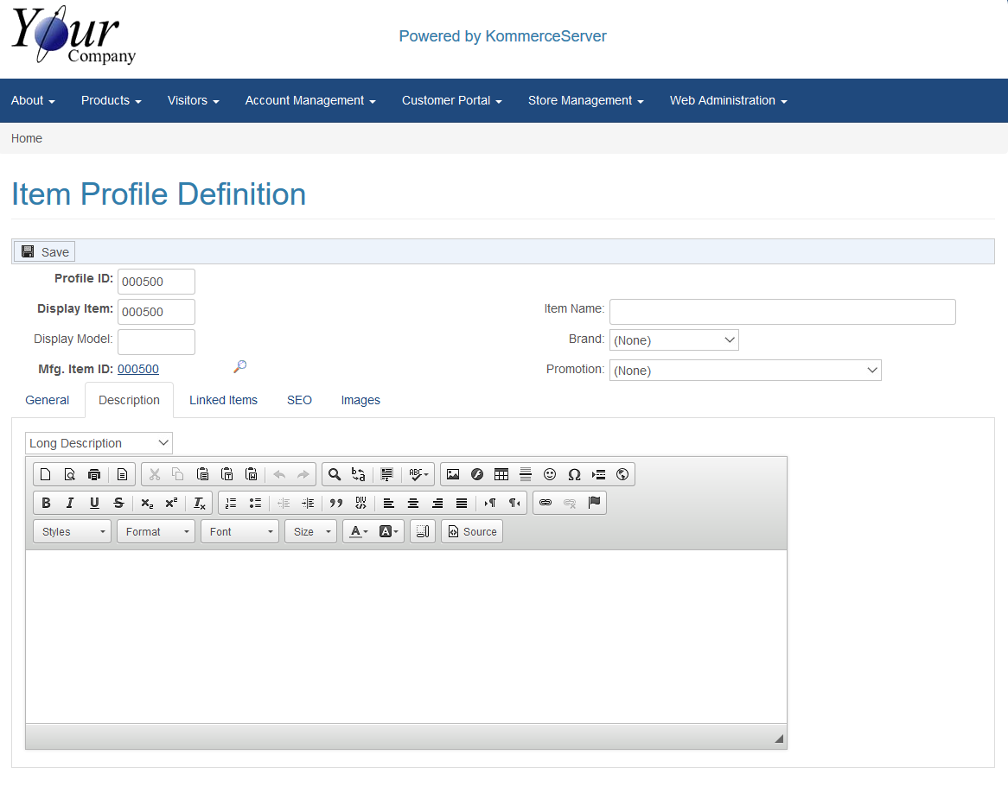Expand the Promotion dropdown
This screenshot has width=1008, height=795.
pyautogui.click(x=745, y=370)
